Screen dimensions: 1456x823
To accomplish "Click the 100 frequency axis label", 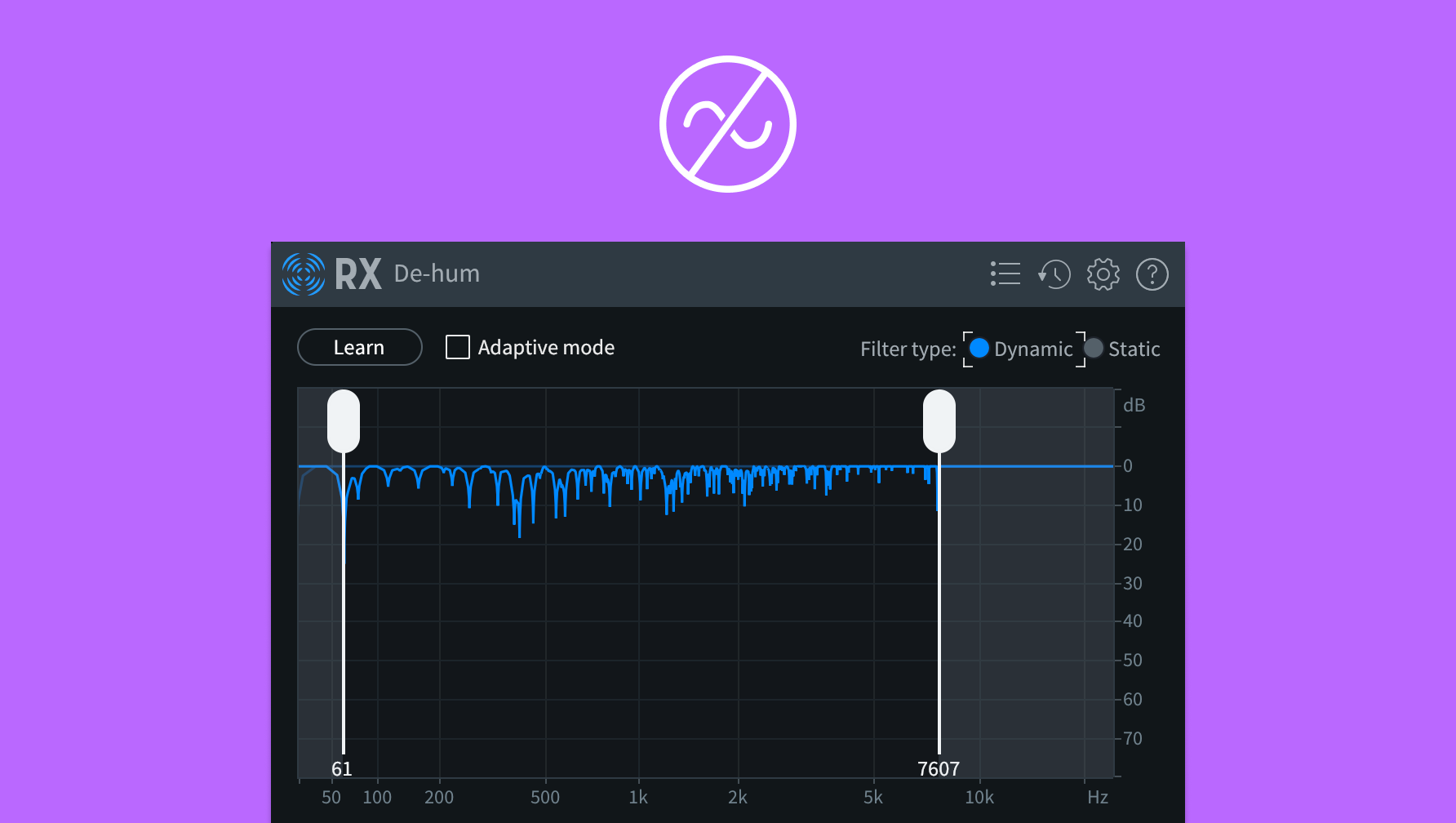I will (377, 797).
